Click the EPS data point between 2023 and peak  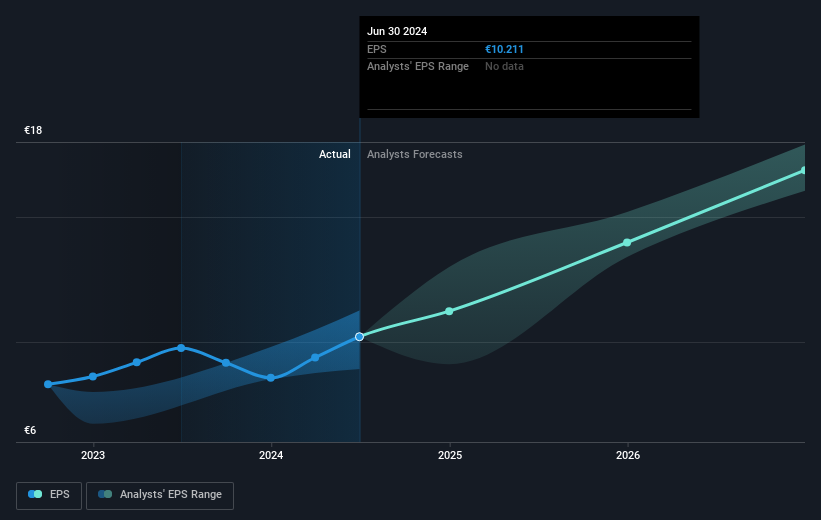[137, 362]
